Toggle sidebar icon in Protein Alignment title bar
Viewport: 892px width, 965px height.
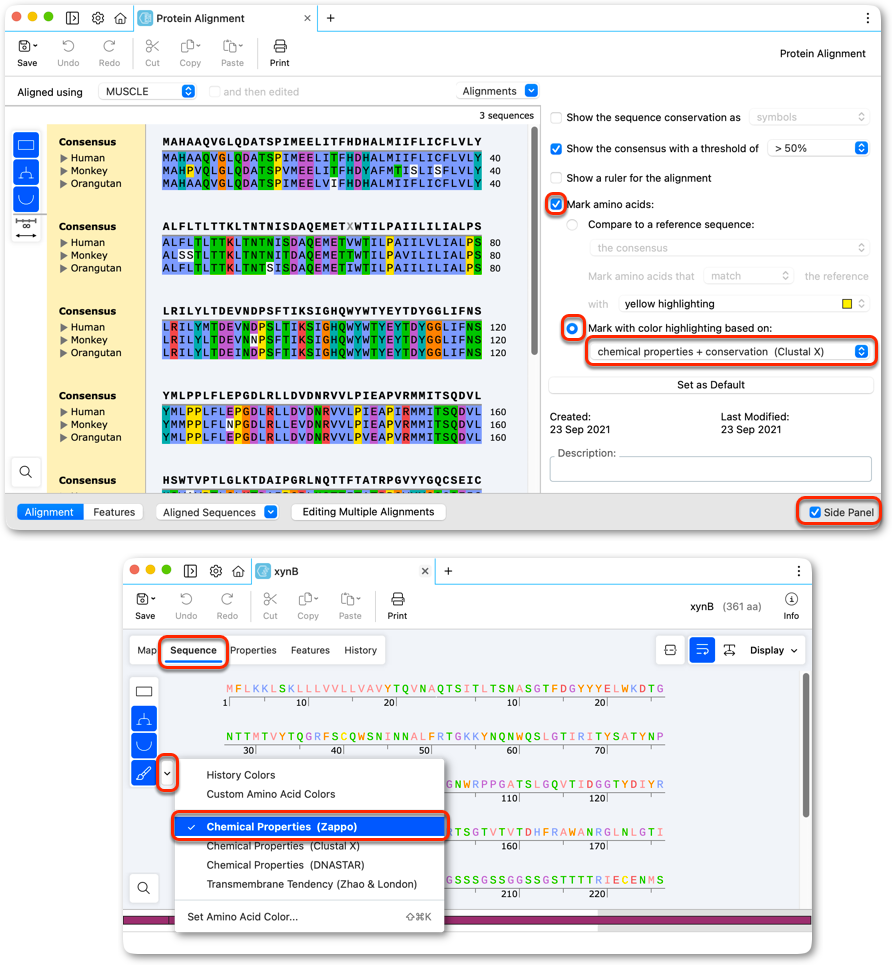click(73, 18)
